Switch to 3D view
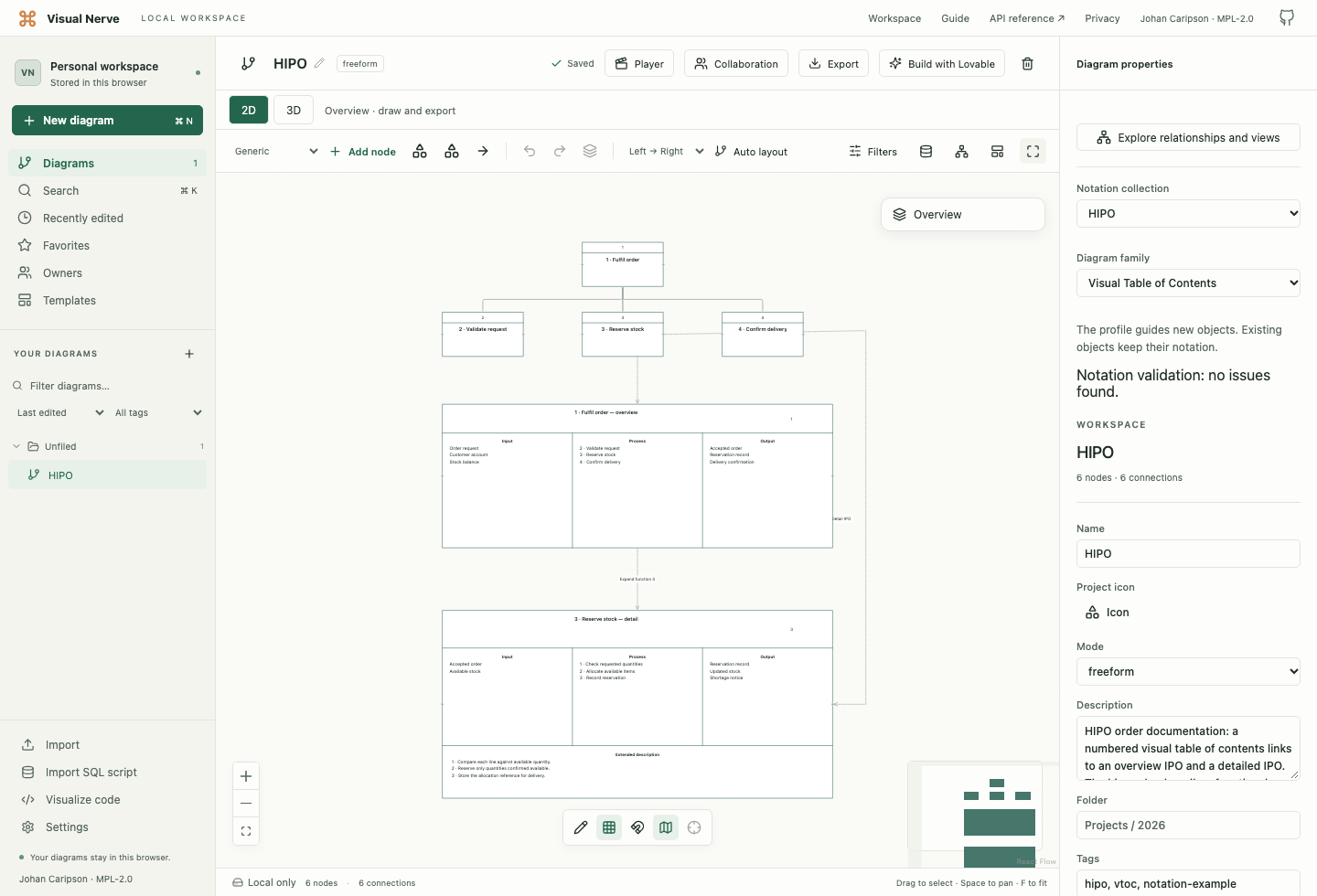This screenshot has height=896, width=1317. point(294,110)
